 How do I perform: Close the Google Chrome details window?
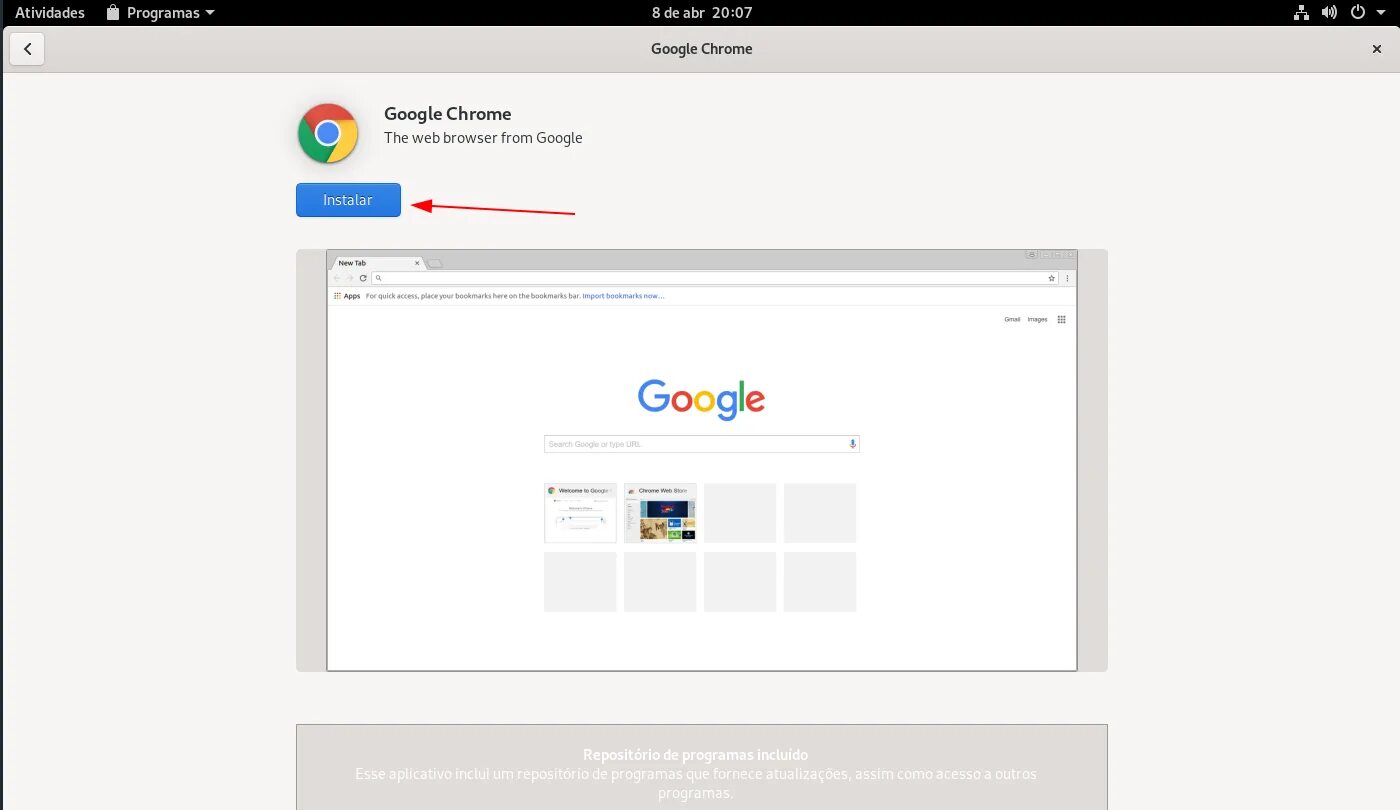1376,49
